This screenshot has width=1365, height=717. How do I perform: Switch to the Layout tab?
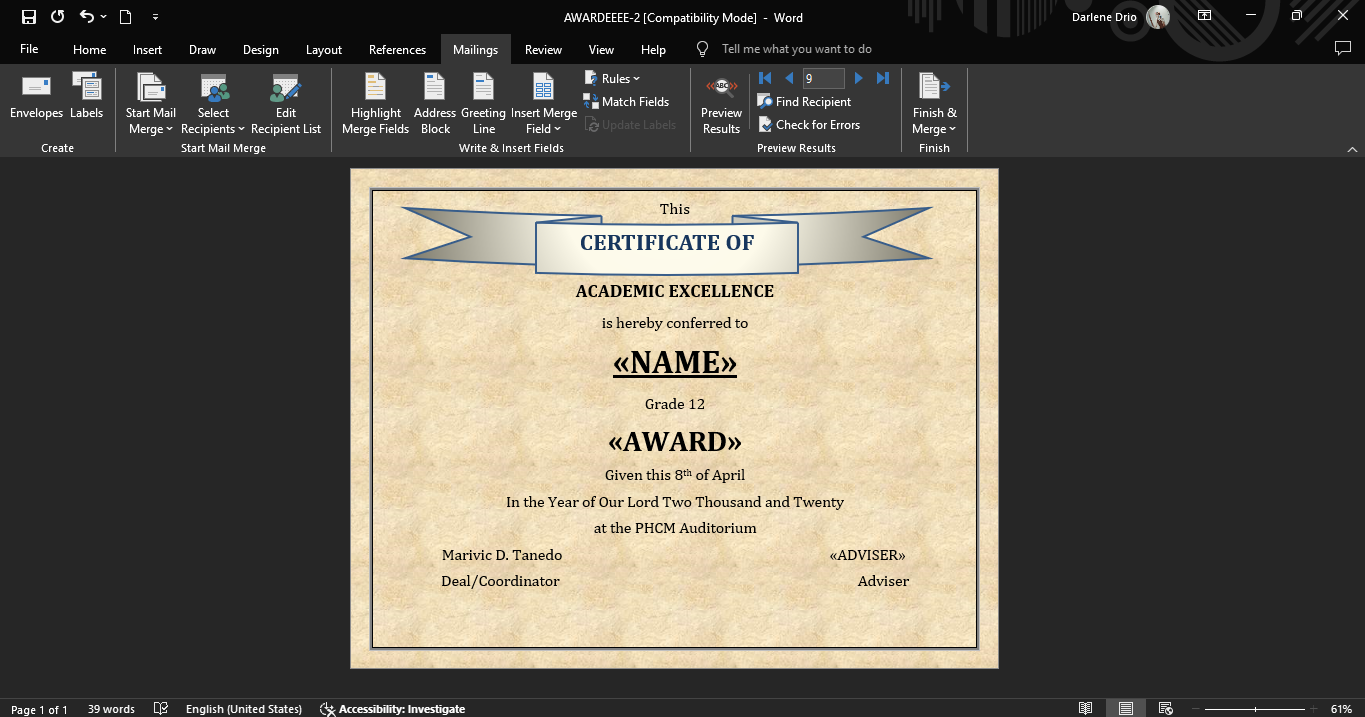pyautogui.click(x=324, y=50)
